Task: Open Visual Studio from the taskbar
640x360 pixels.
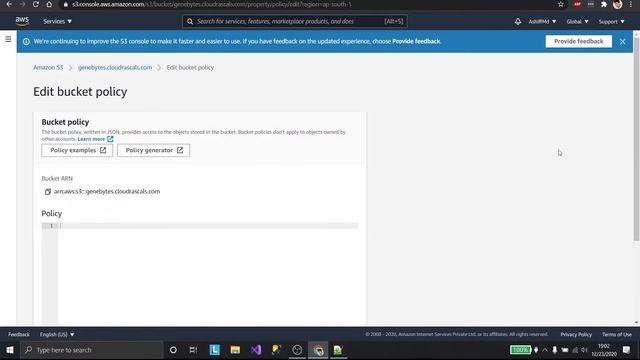Action: coord(256,350)
